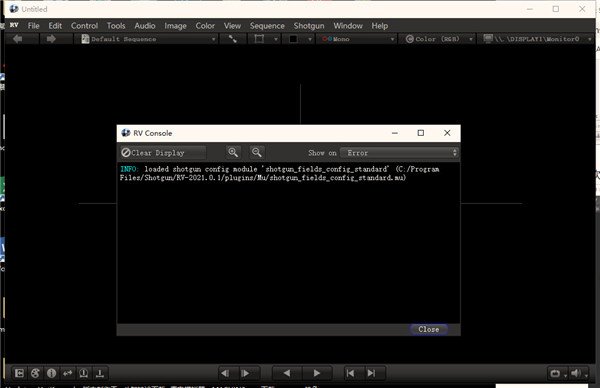Open the Shotgun menu
The image size is (600, 388).
pyautogui.click(x=309, y=26)
